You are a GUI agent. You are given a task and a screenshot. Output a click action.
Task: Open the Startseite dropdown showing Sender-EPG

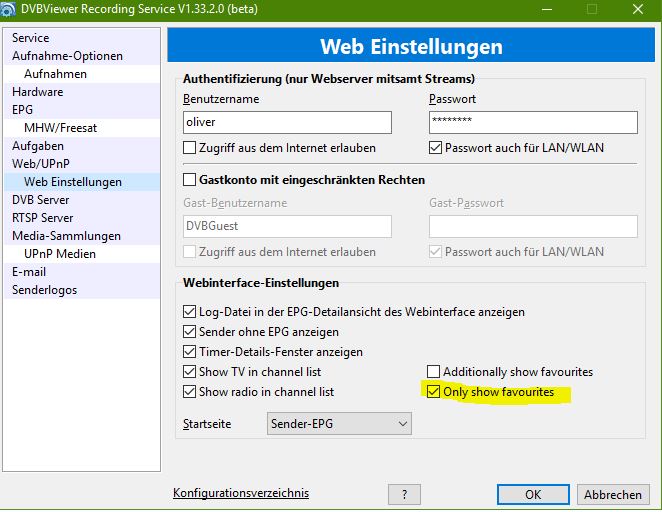click(339, 423)
